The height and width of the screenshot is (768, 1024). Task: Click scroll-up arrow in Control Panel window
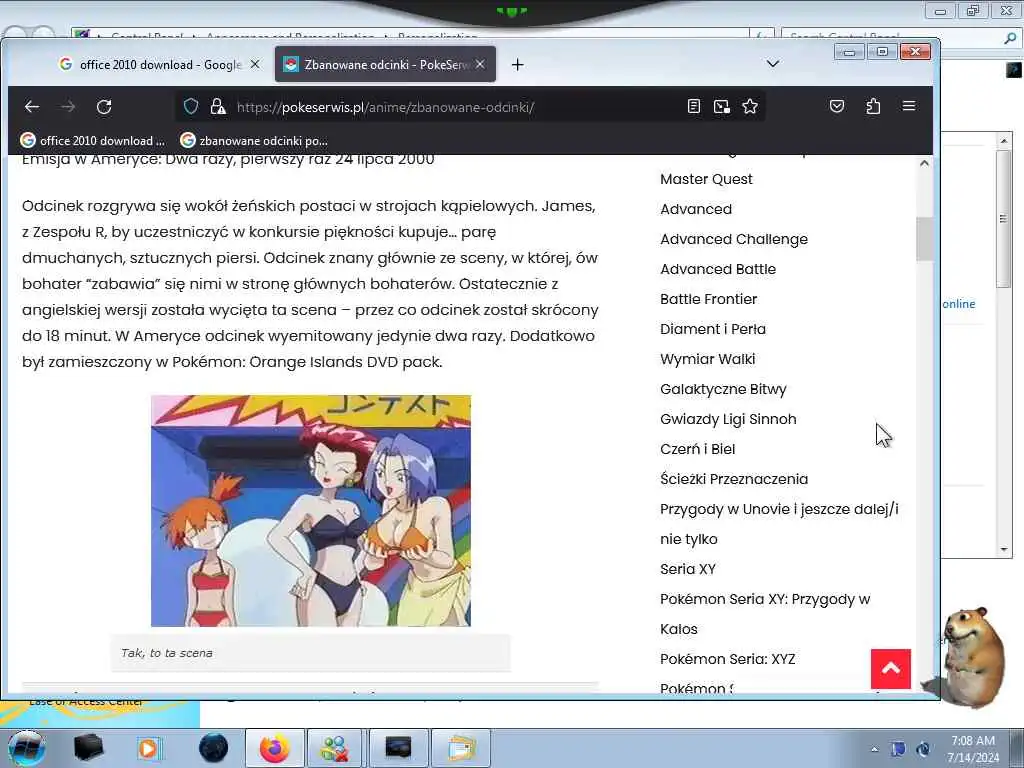click(x=1004, y=140)
